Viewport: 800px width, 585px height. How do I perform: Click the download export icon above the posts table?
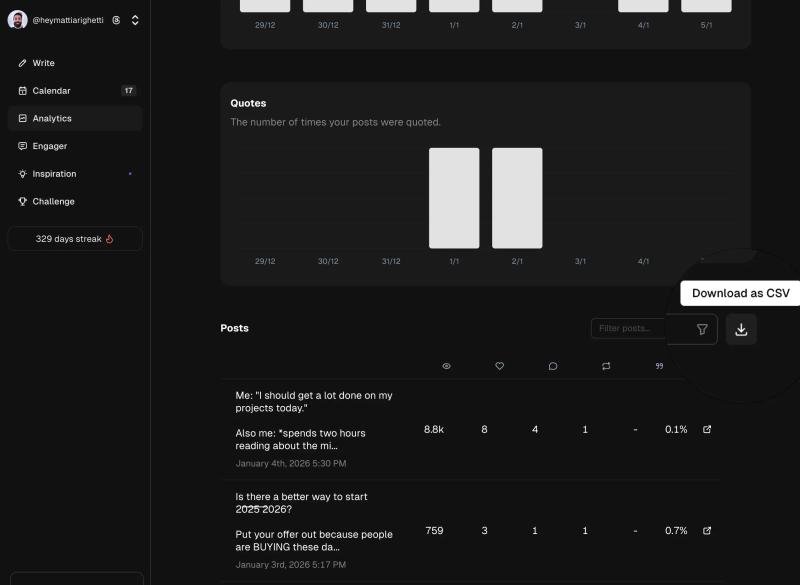coord(741,329)
